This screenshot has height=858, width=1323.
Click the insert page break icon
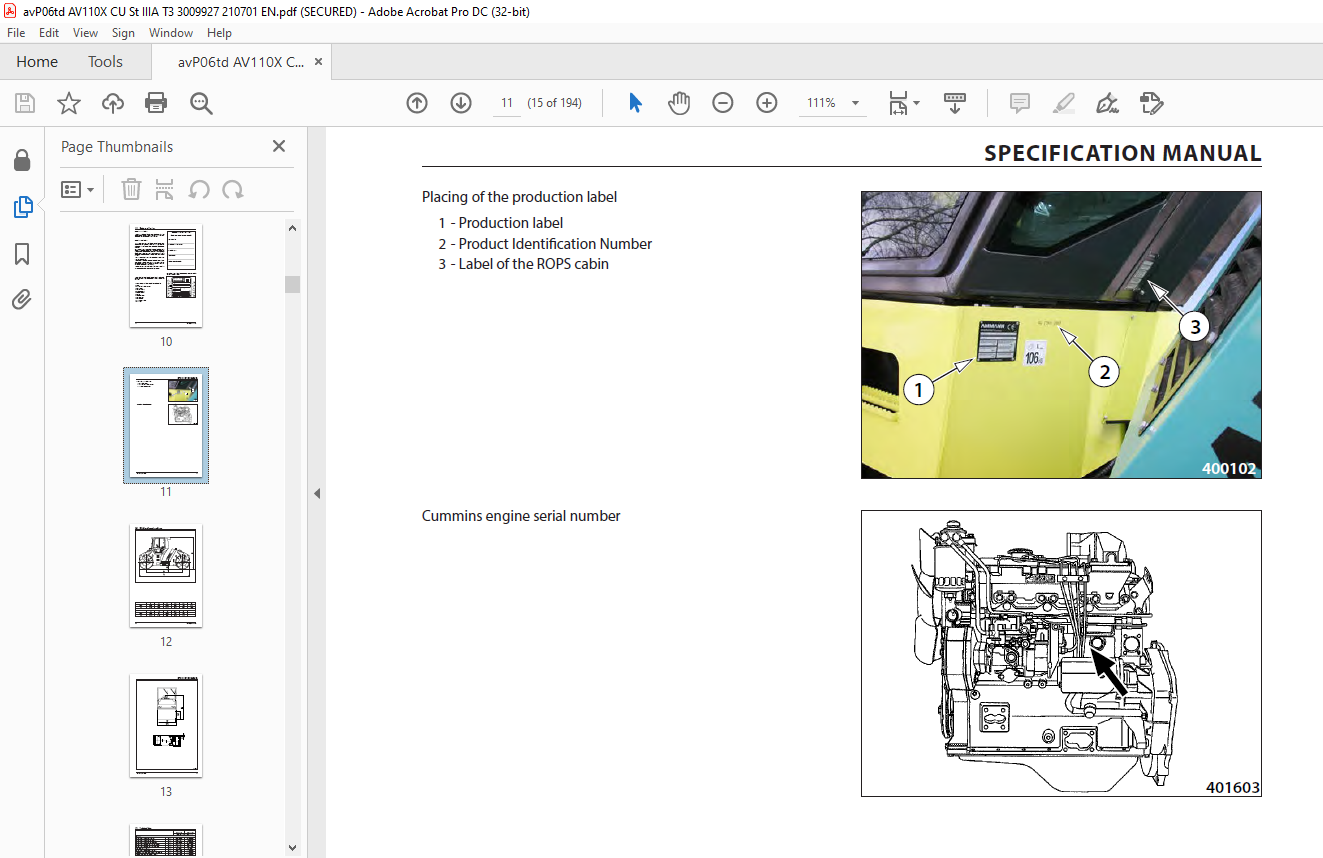(x=165, y=189)
